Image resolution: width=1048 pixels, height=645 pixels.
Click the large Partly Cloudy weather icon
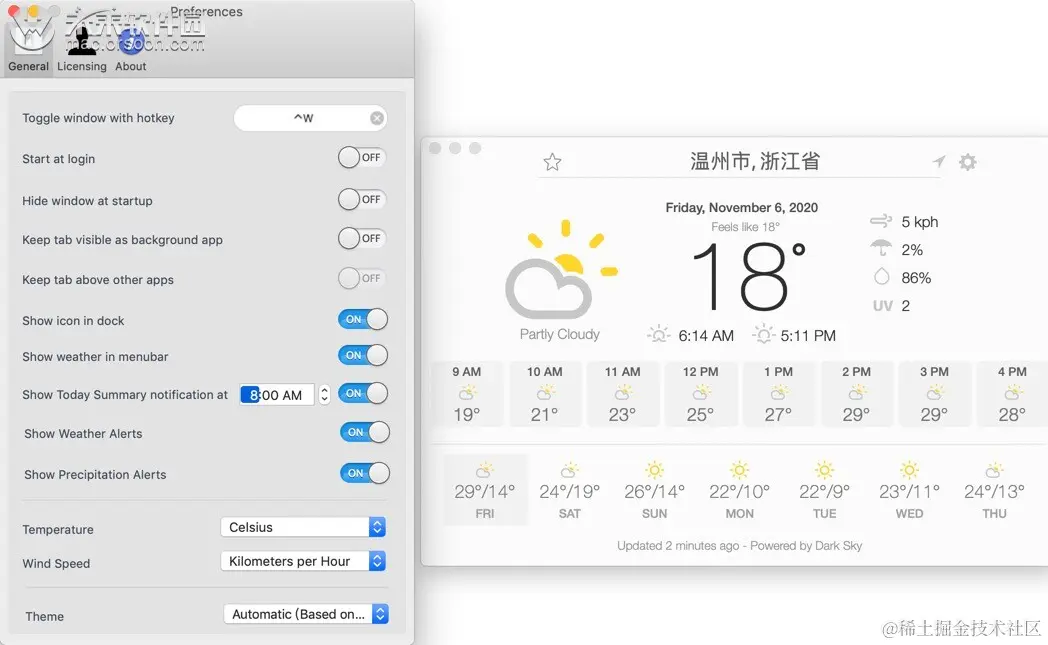(x=561, y=269)
